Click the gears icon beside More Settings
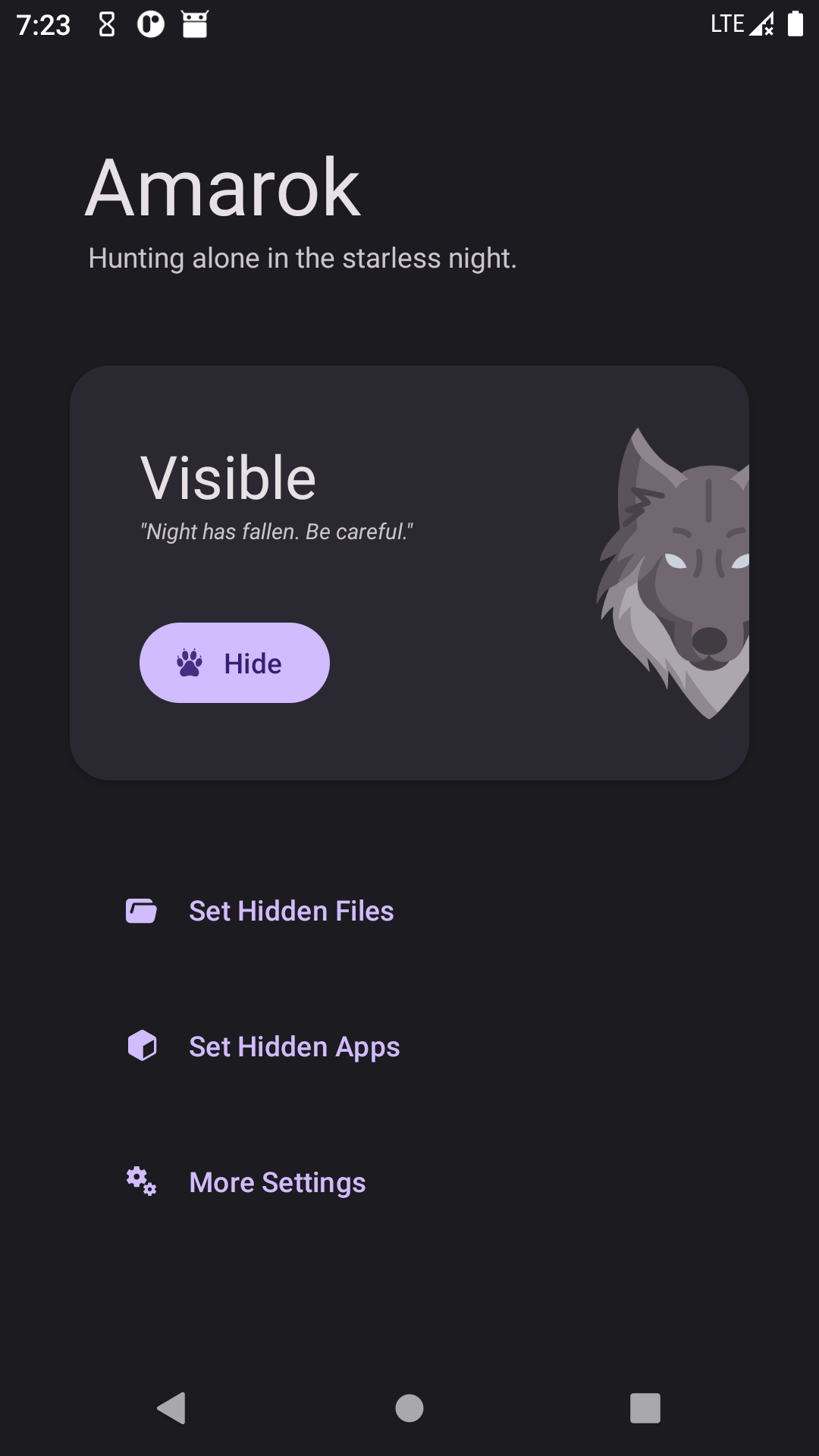Viewport: 819px width, 1456px height. click(141, 1181)
